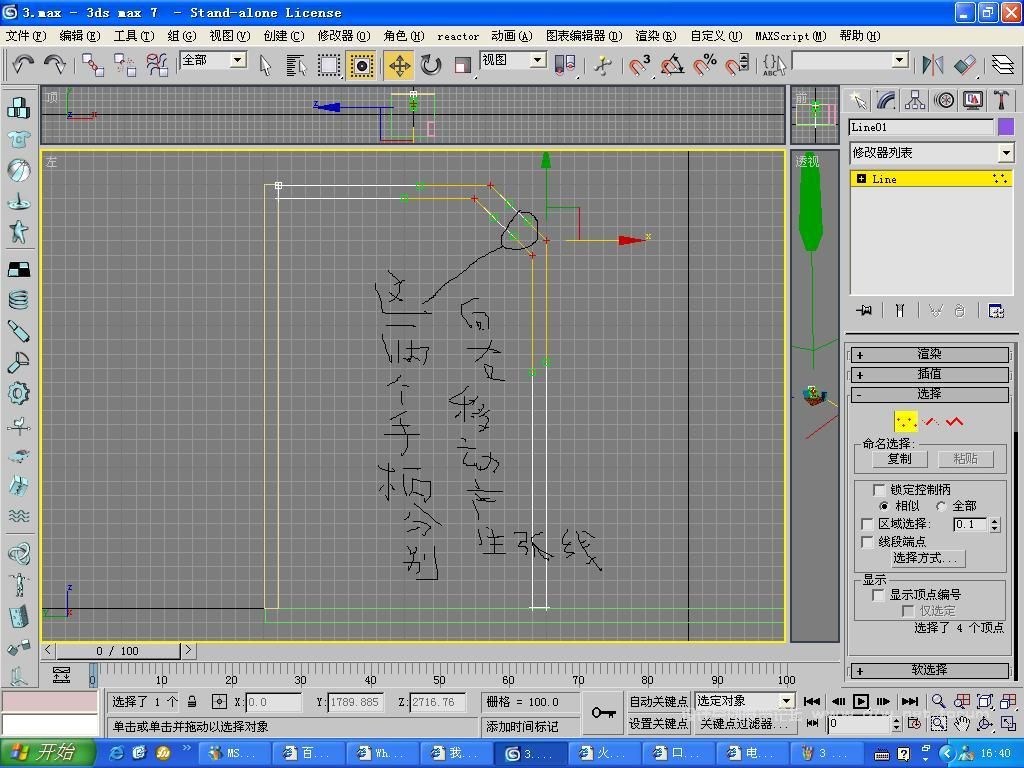Screen dimensions: 1024x768
Task: Open the reactor menu
Action: point(458,36)
